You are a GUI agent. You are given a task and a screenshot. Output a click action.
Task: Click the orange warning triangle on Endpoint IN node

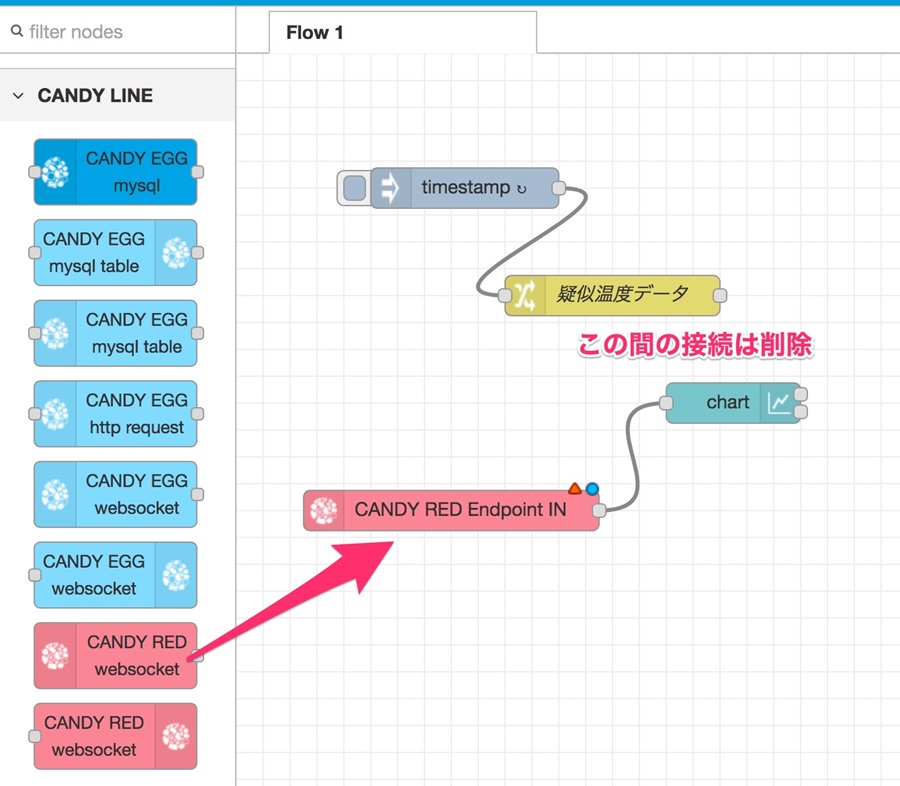pos(575,489)
